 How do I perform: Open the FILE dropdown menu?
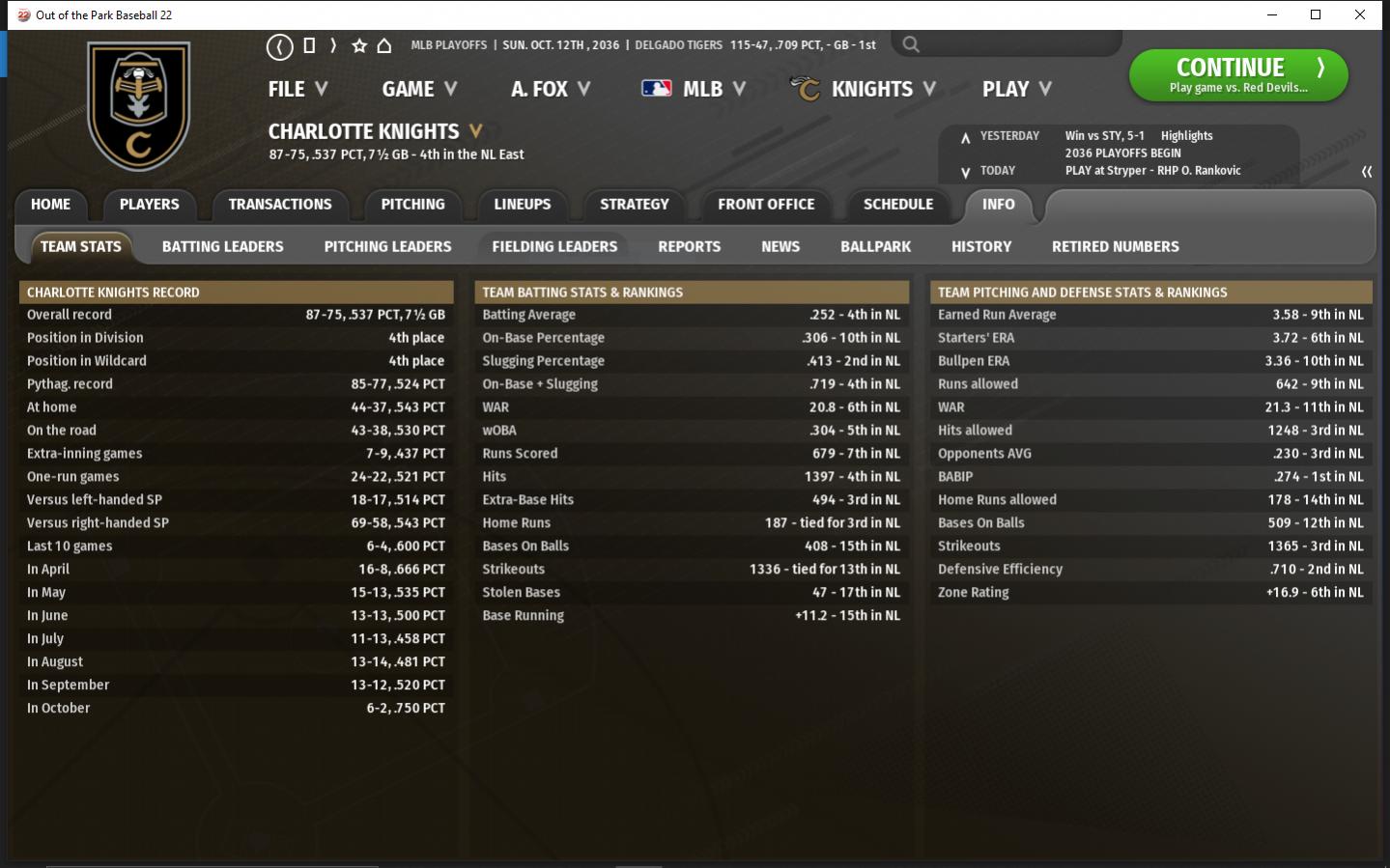pyautogui.click(x=298, y=89)
